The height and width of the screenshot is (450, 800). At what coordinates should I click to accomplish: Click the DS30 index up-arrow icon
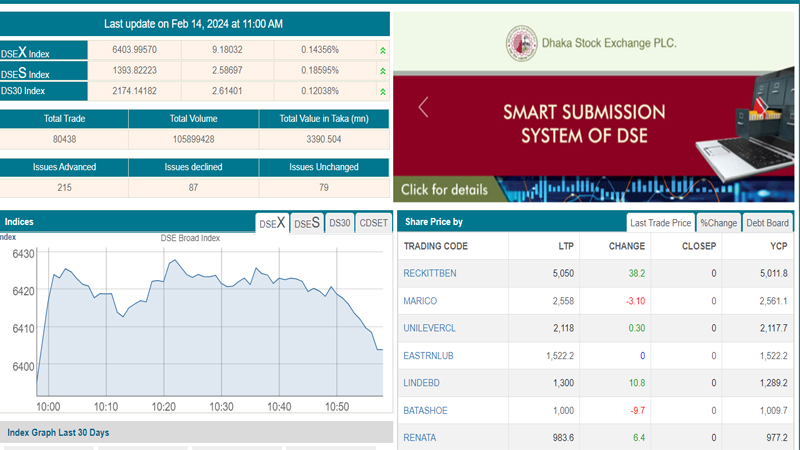[382, 91]
